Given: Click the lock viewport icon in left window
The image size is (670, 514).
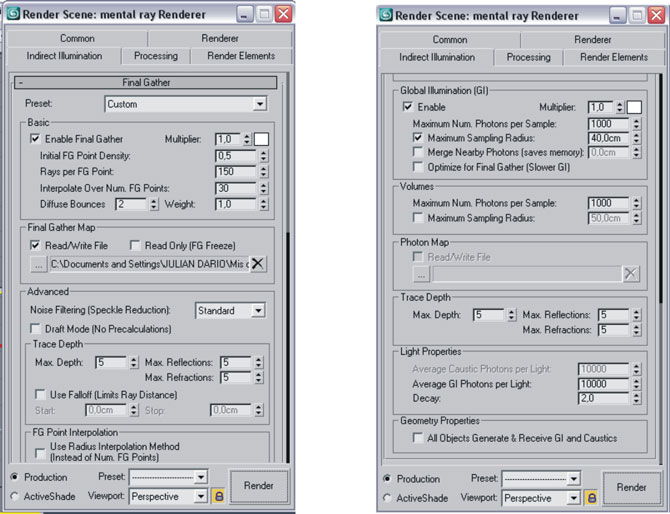Looking at the screenshot, I should 218,496.
